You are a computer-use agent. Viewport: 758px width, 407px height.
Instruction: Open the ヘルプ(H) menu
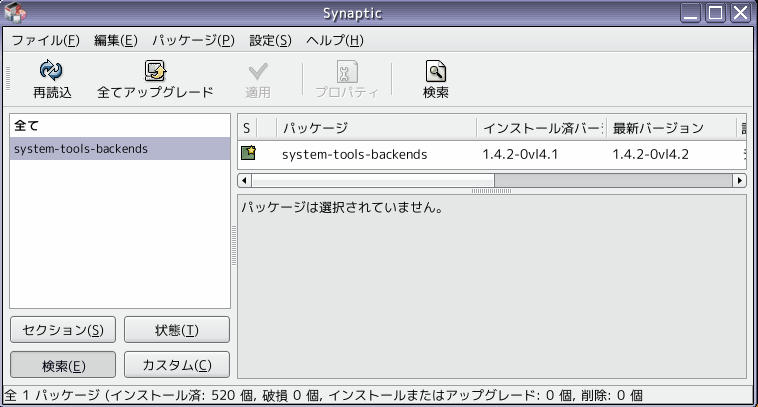pyautogui.click(x=335, y=40)
